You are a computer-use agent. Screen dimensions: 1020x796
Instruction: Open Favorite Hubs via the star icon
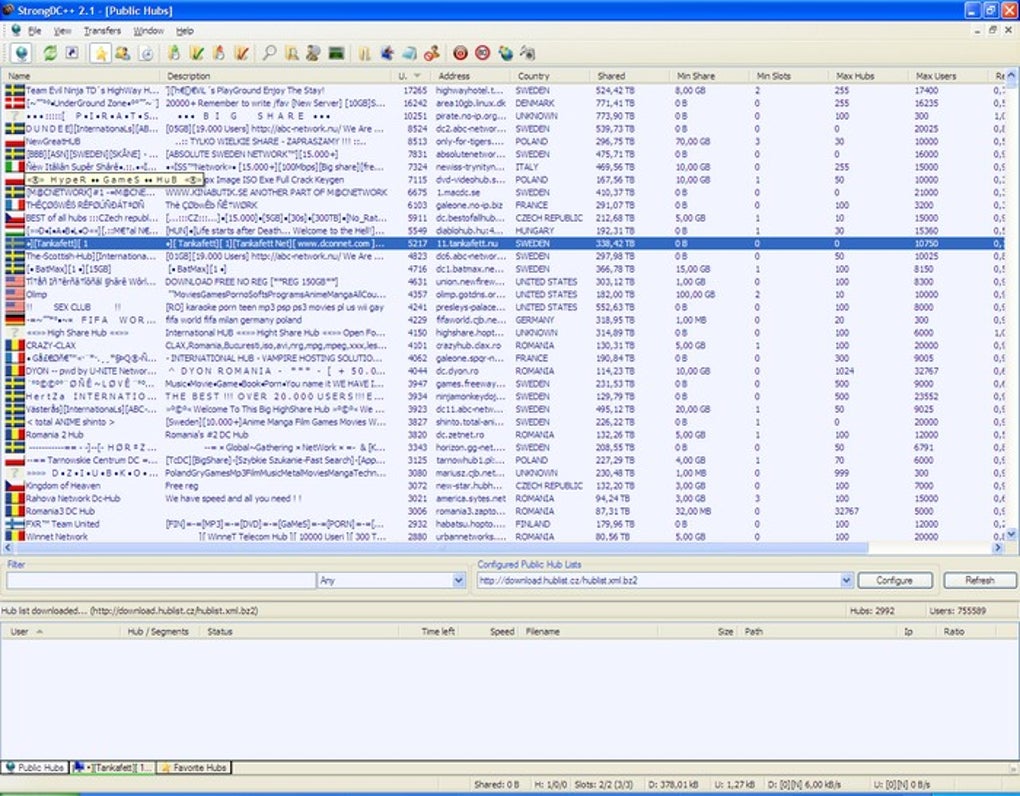(x=101, y=53)
